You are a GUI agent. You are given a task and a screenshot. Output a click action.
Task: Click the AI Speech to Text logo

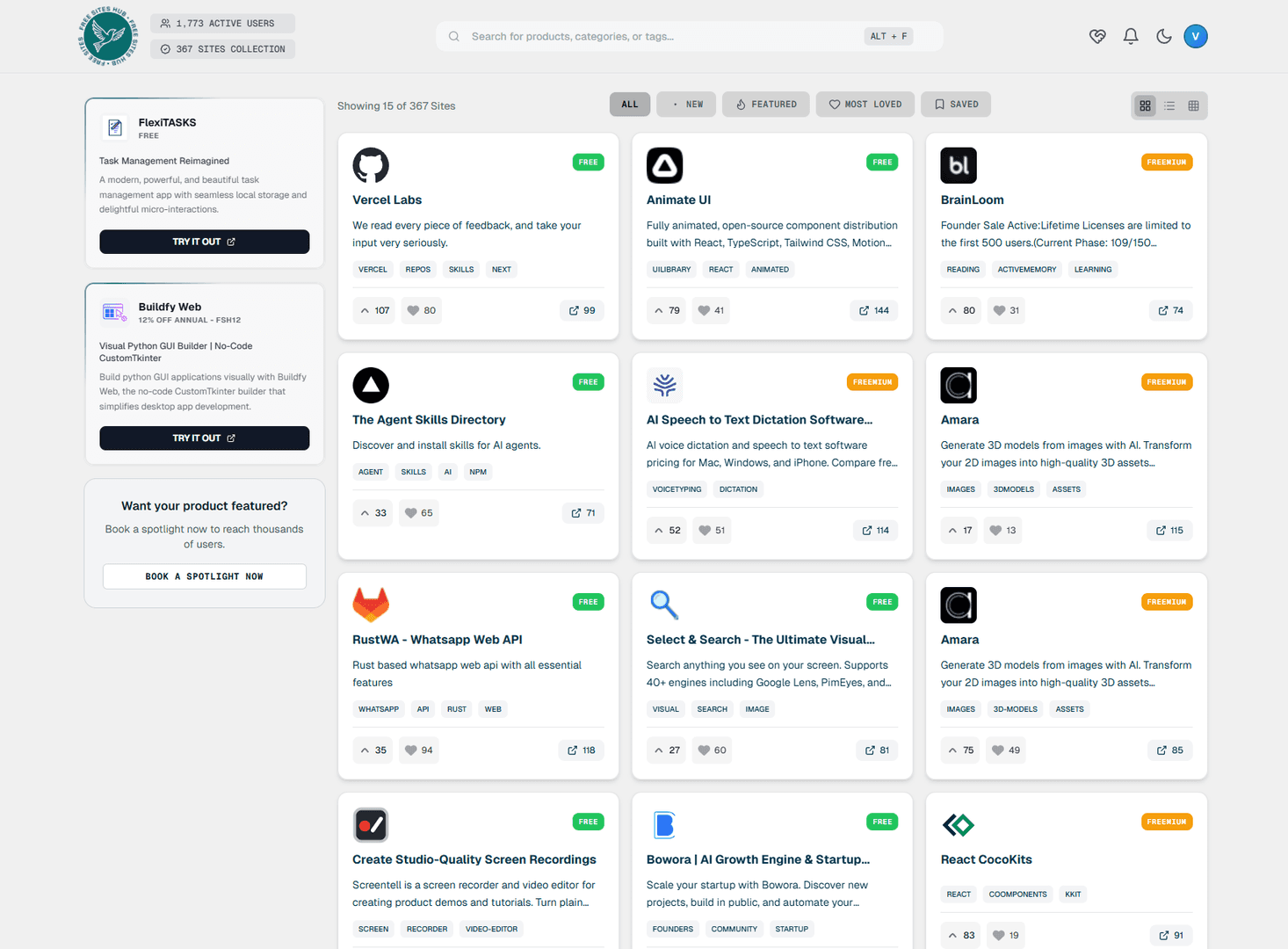coord(665,385)
